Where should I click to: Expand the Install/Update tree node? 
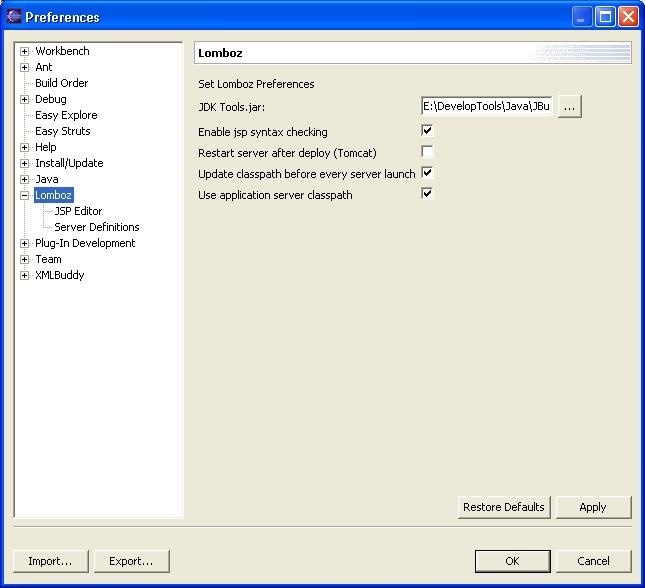point(24,163)
